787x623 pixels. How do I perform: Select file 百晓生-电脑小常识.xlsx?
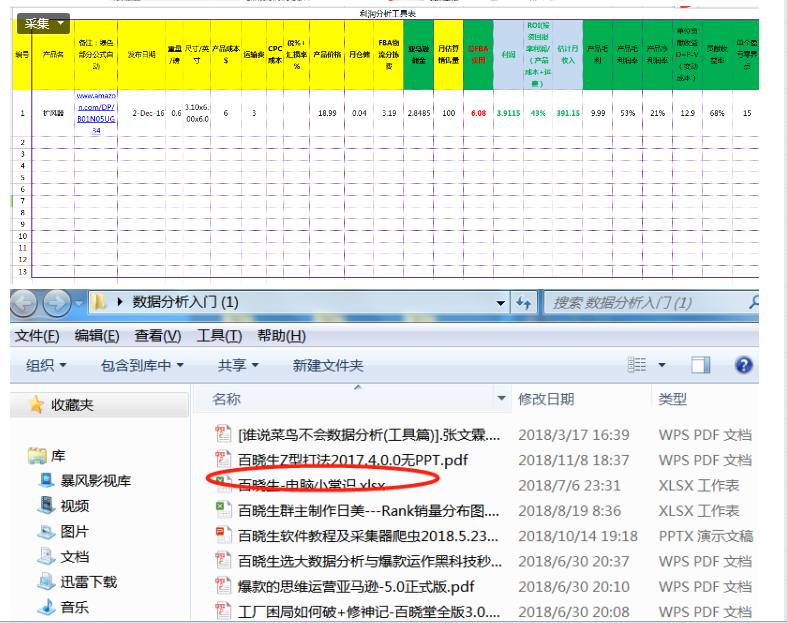coord(312,485)
